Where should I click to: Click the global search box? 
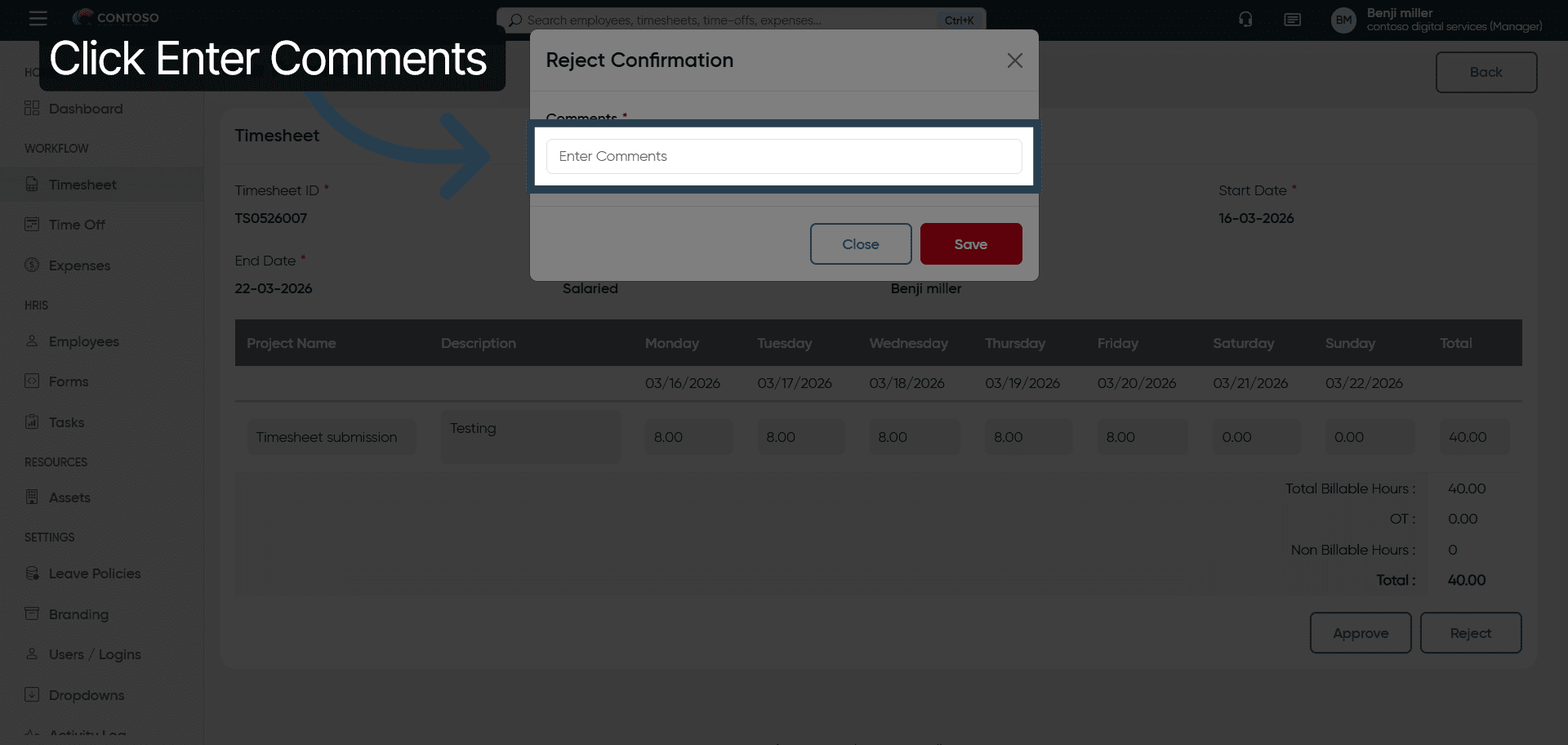tap(731, 20)
